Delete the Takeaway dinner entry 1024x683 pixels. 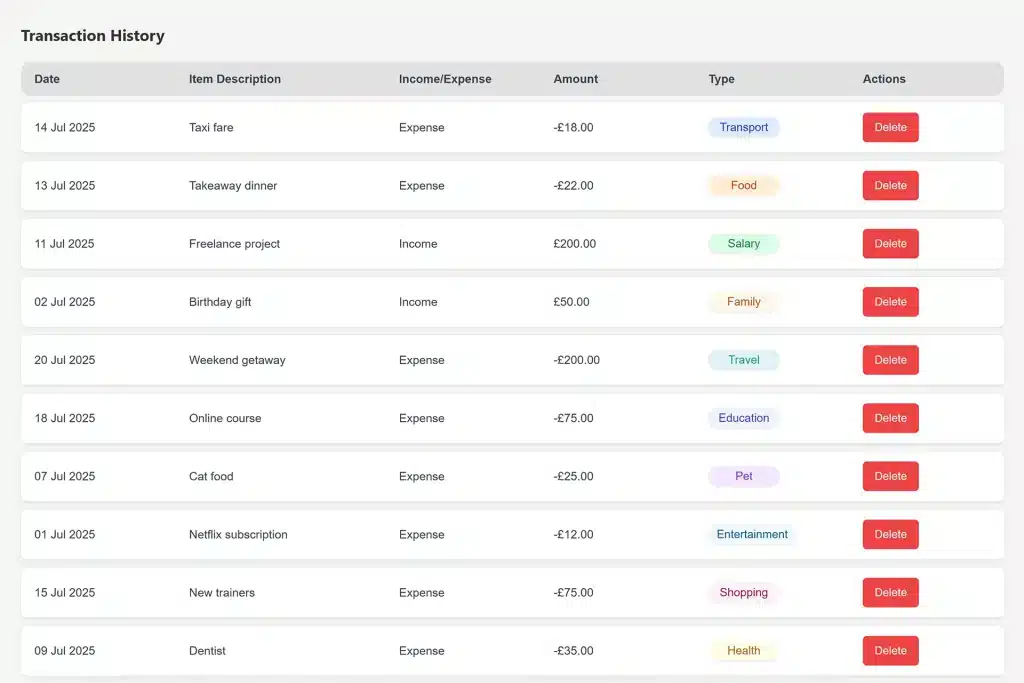tap(890, 185)
